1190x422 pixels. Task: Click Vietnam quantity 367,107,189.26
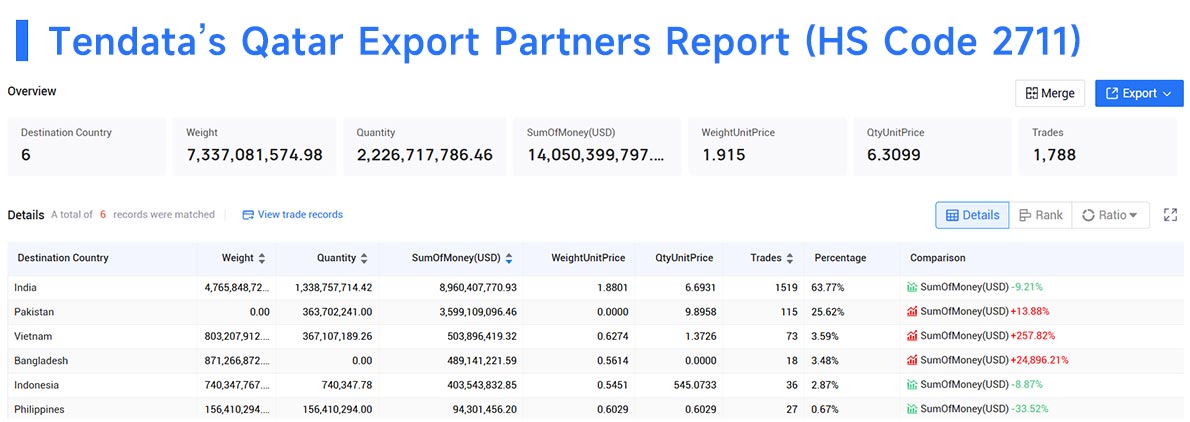332,336
